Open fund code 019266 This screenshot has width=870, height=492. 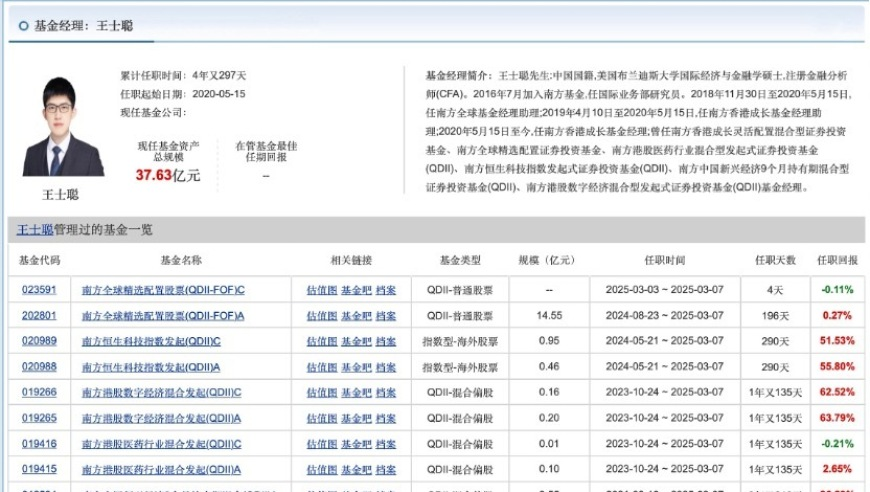39,392
